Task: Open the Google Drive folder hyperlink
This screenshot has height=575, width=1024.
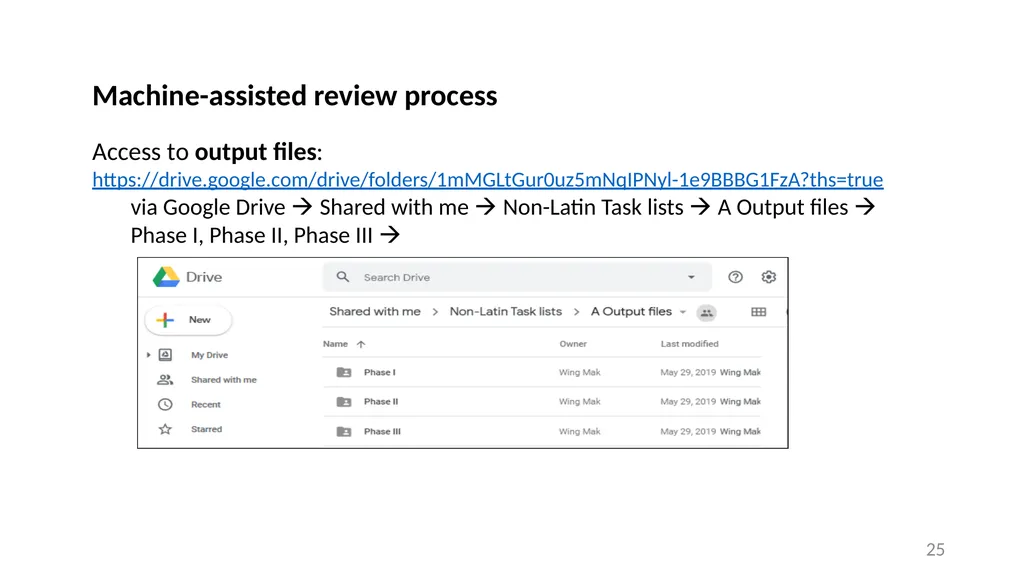Action: click(x=487, y=180)
